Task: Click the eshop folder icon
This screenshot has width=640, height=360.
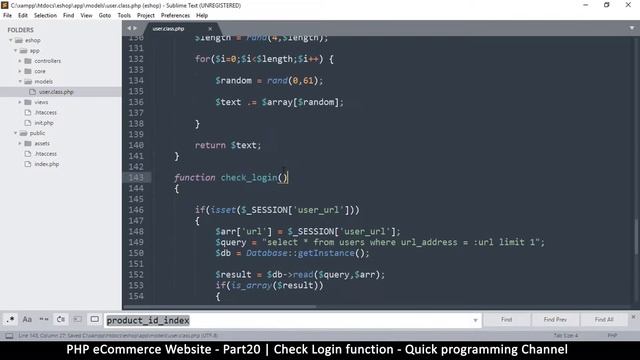Action: [x=19, y=40]
